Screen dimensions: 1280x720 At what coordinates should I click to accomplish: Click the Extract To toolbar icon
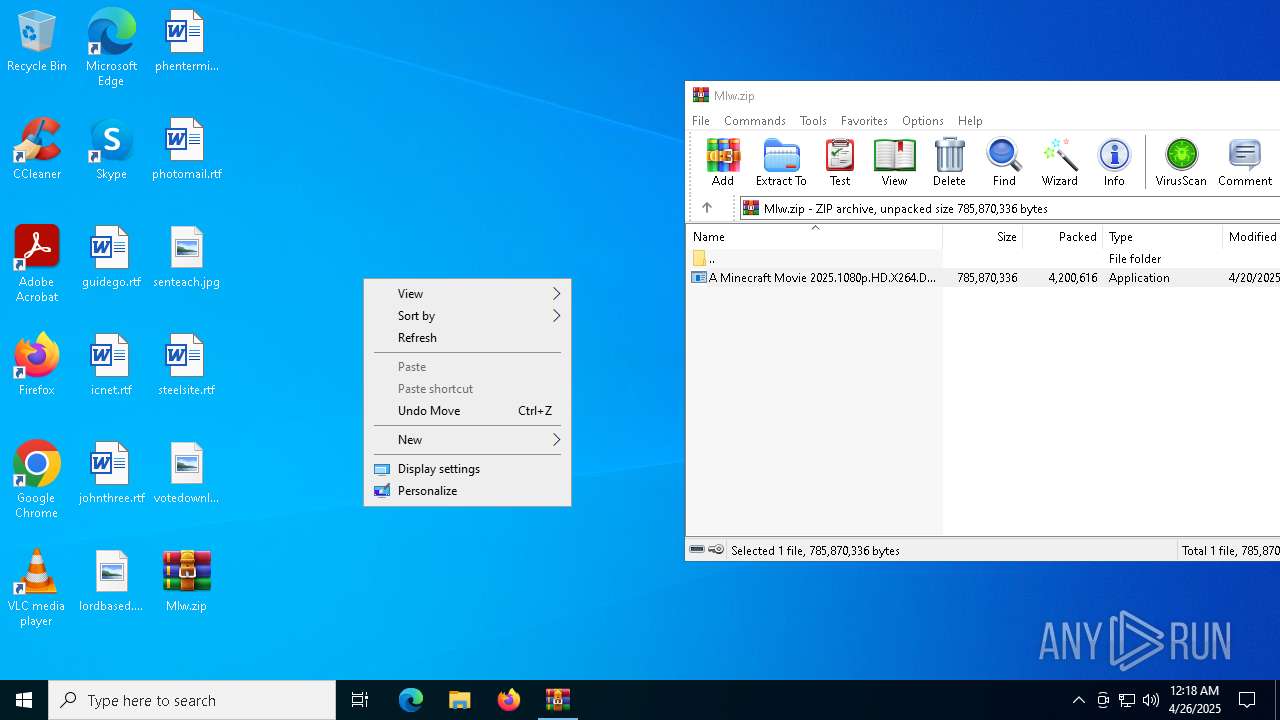click(x=781, y=162)
